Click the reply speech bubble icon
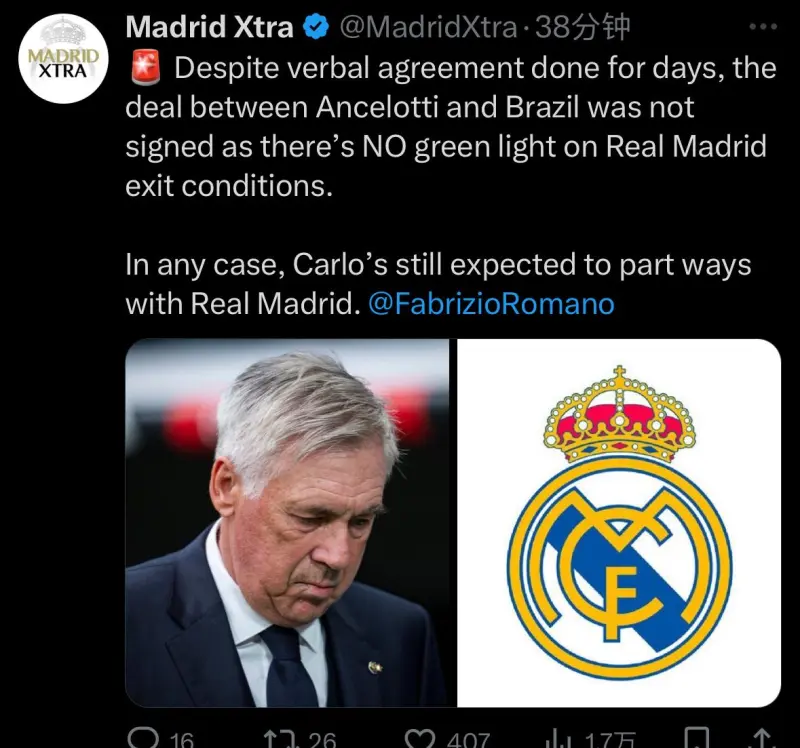Image resolution: width=800 pixels, height=748 pixels. tap(142, 738)
